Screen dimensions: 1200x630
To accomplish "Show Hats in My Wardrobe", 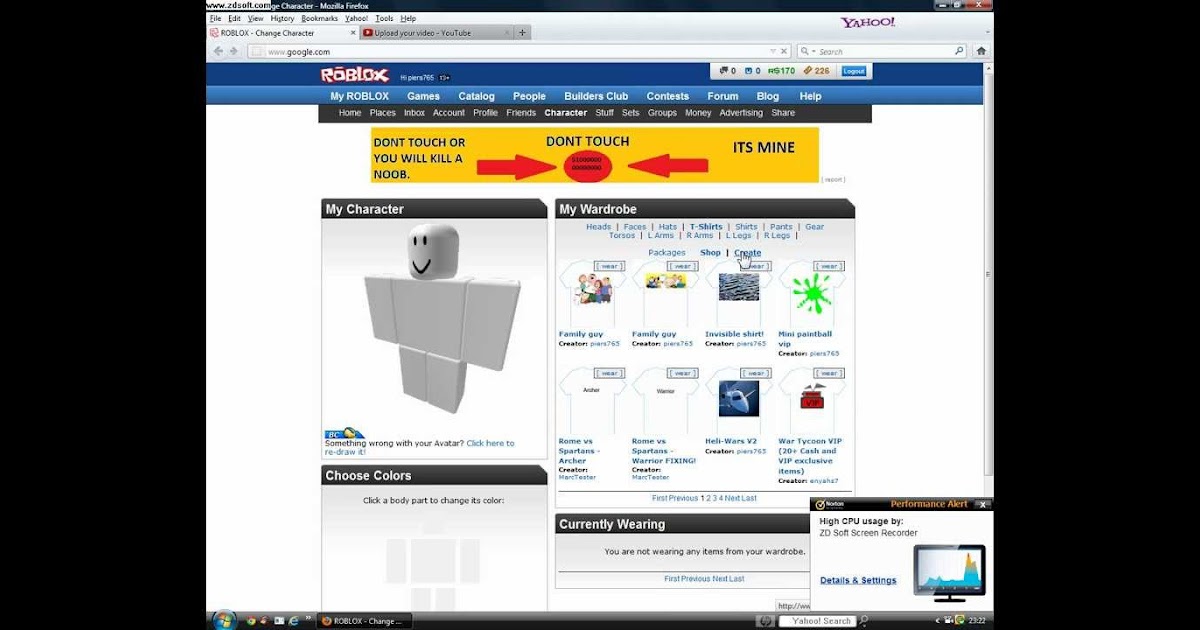I will (668, 227).
